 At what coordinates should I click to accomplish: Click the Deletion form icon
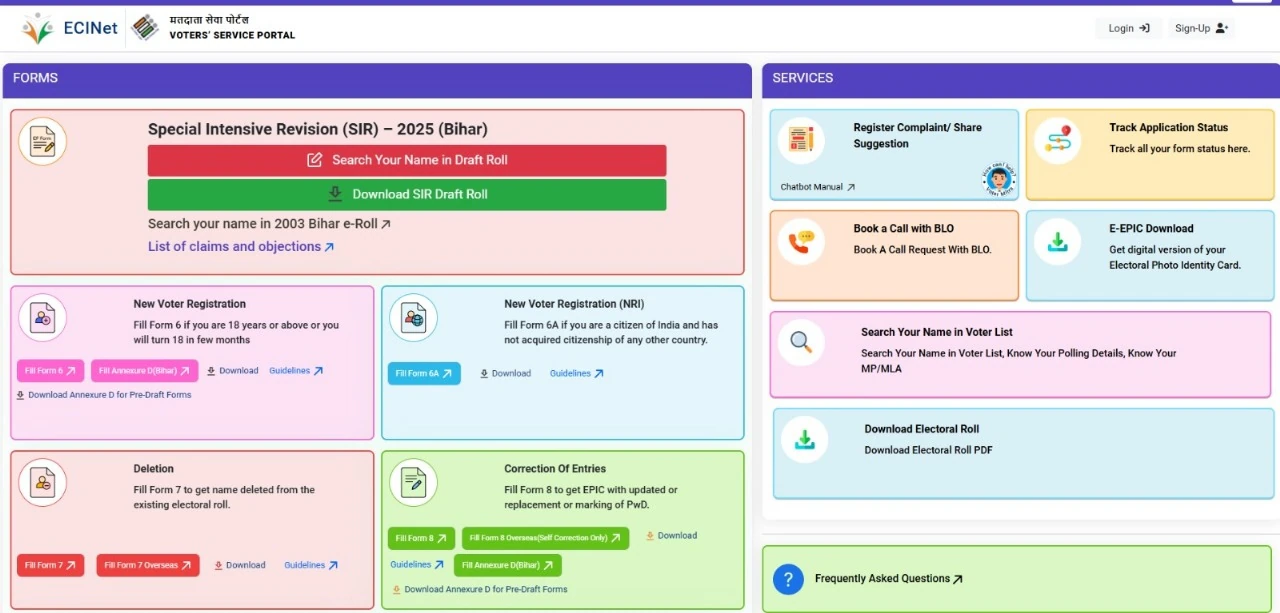point(42,483)
